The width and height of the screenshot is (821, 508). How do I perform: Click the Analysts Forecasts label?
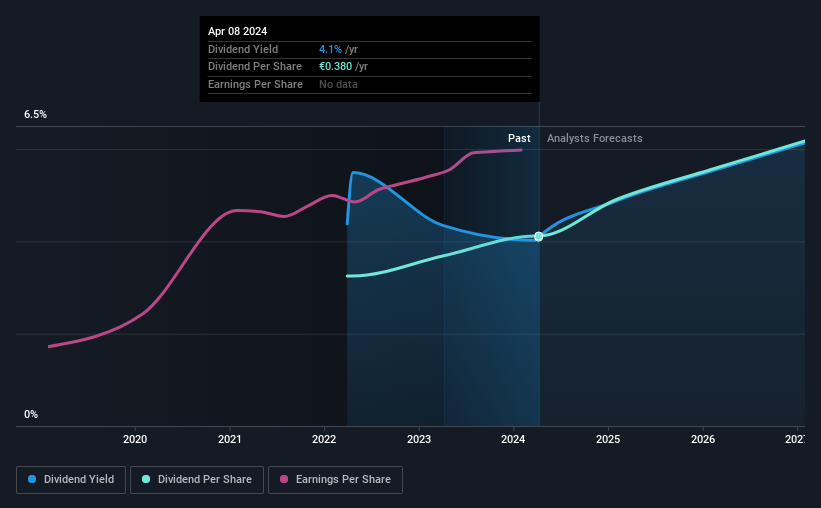[x=595, y=138]
